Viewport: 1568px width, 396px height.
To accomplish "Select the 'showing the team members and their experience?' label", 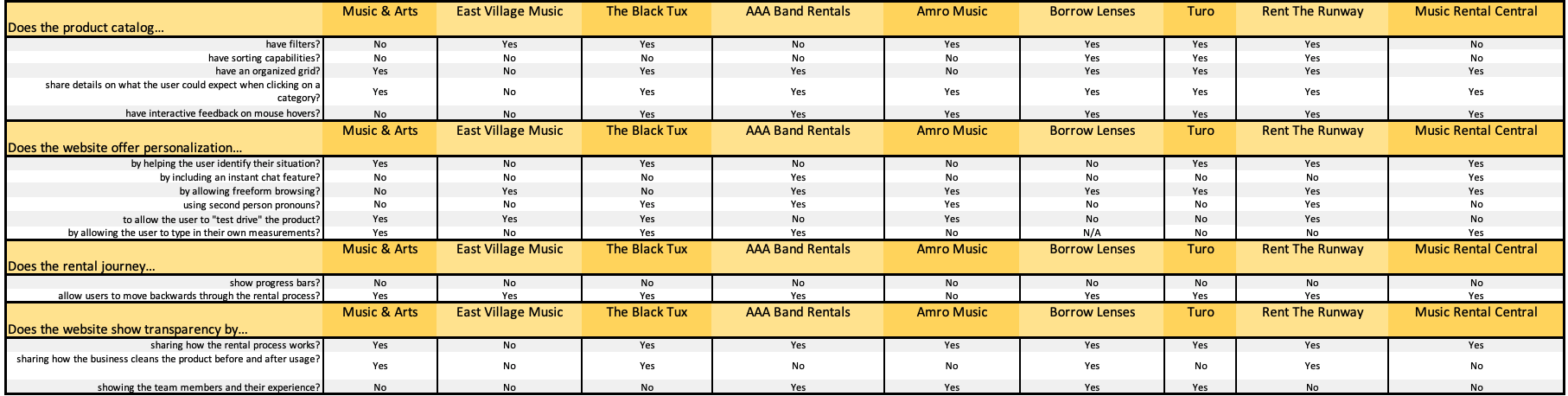I will pyautogui.click(x=208, y=387).
